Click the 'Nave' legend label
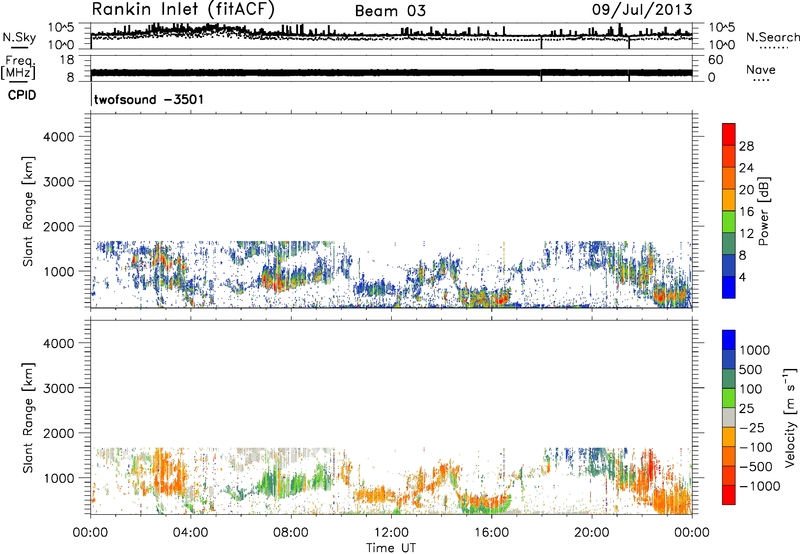Viewport: 800px width, 554px height. (761, 70)
